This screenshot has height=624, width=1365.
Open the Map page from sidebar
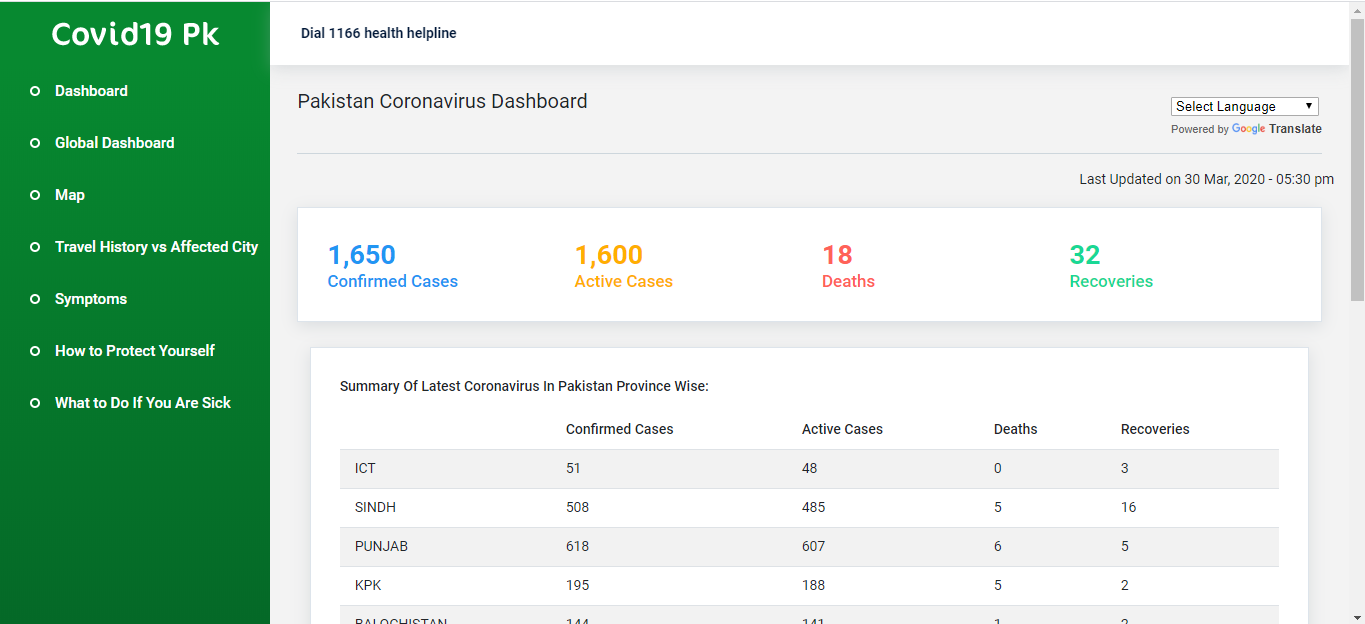click(70, 195)
